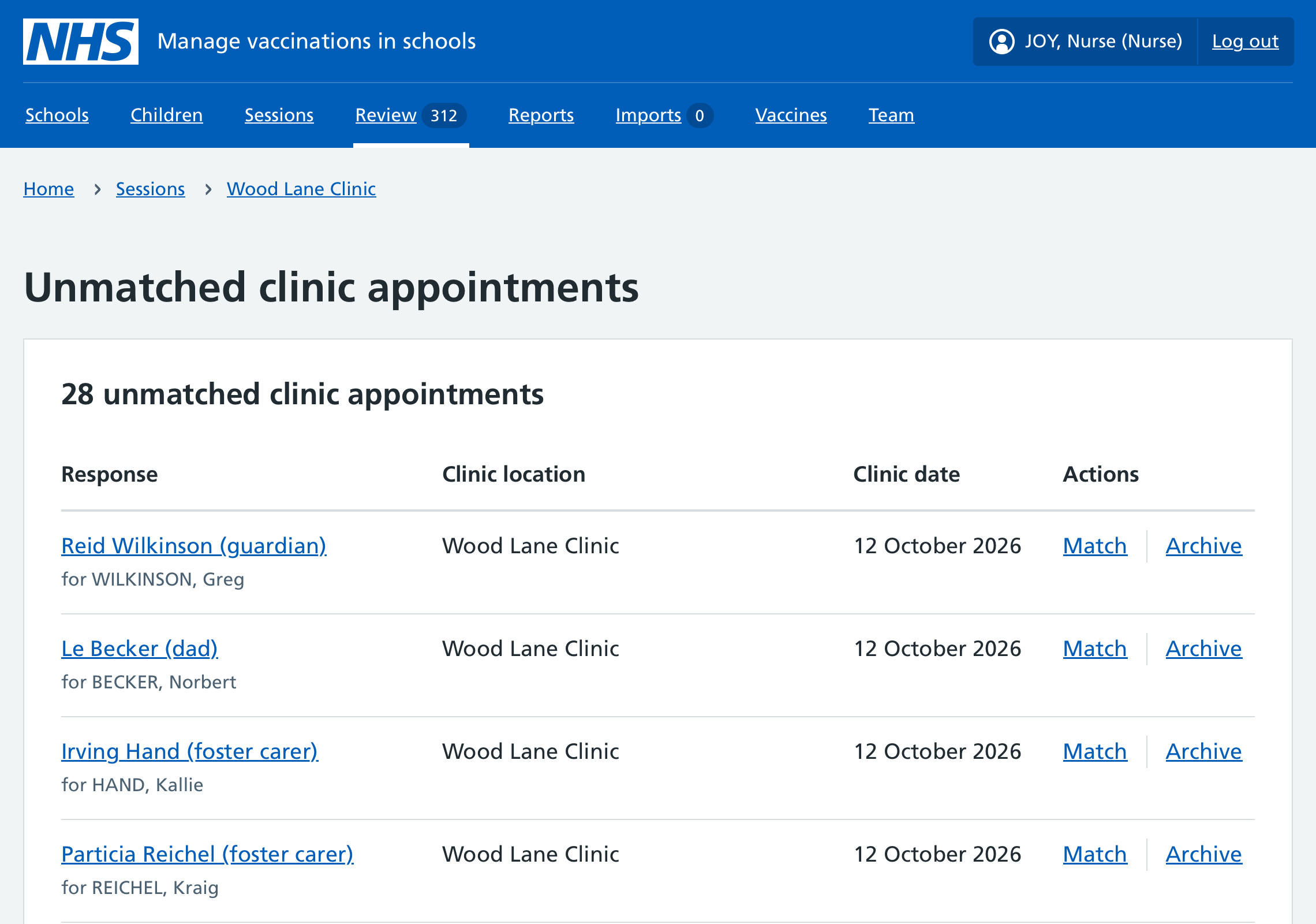Viewport: 1316px width, 924px height.
Task: Click the '28 unmatched clinic appointments' heading
Action: click(x=302, y=394)
